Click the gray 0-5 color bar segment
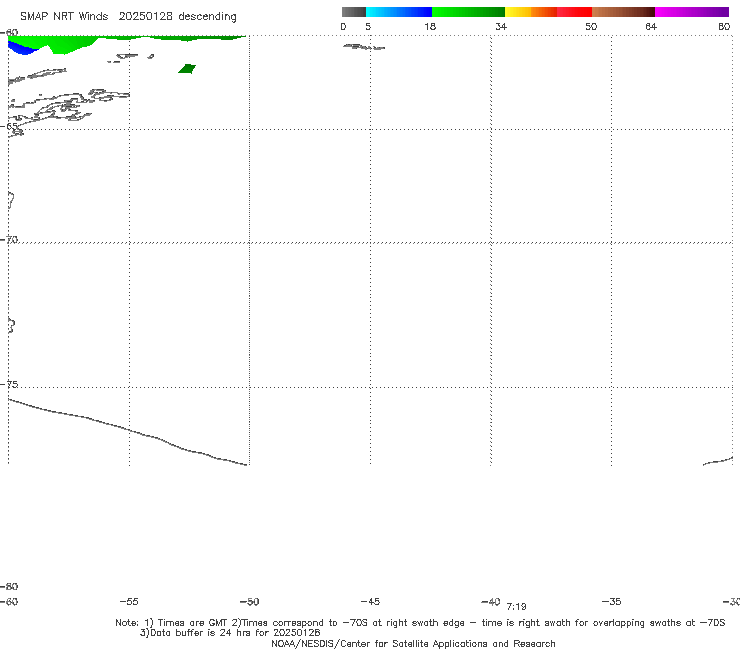 [x=354, y=12]
